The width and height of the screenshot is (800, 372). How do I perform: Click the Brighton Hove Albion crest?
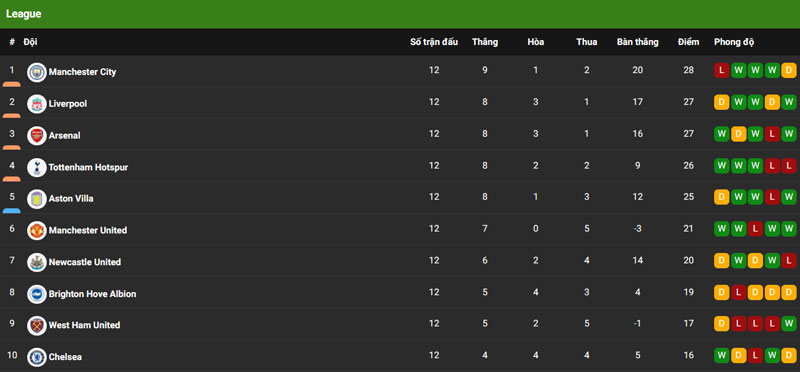(x=37, y=294)
